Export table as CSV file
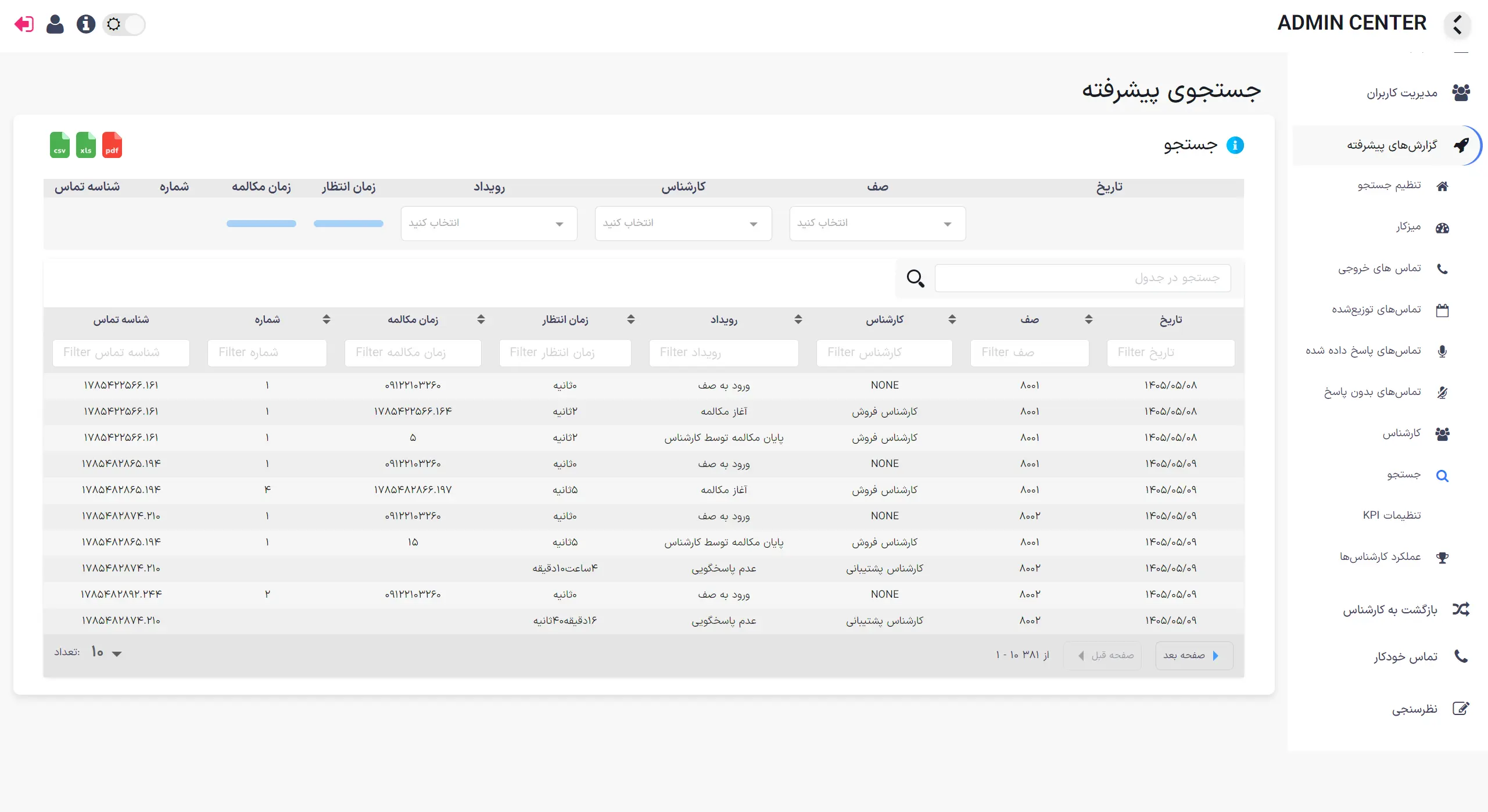 pos(60,145)
